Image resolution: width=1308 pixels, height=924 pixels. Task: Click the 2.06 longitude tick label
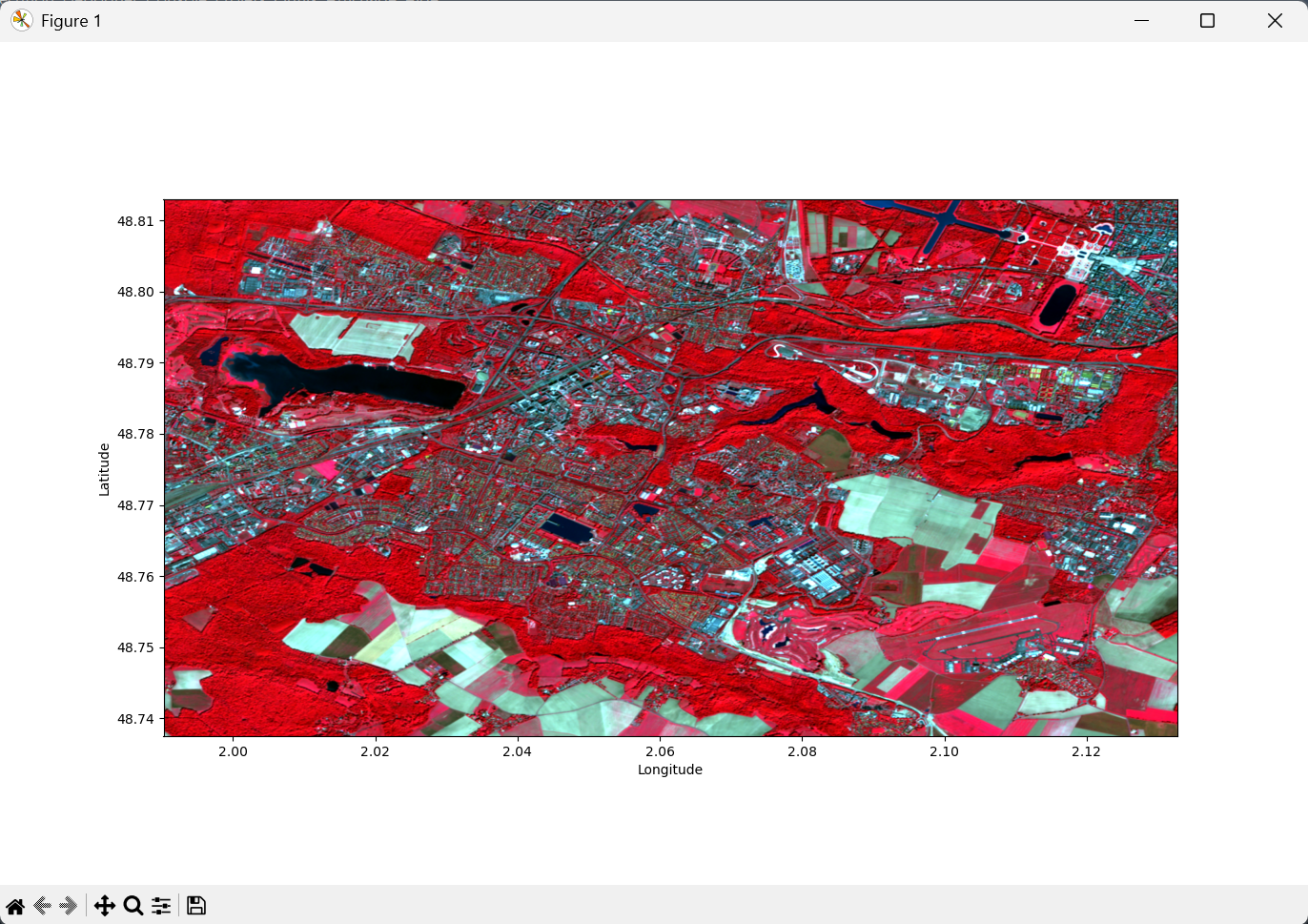point(660,751)
